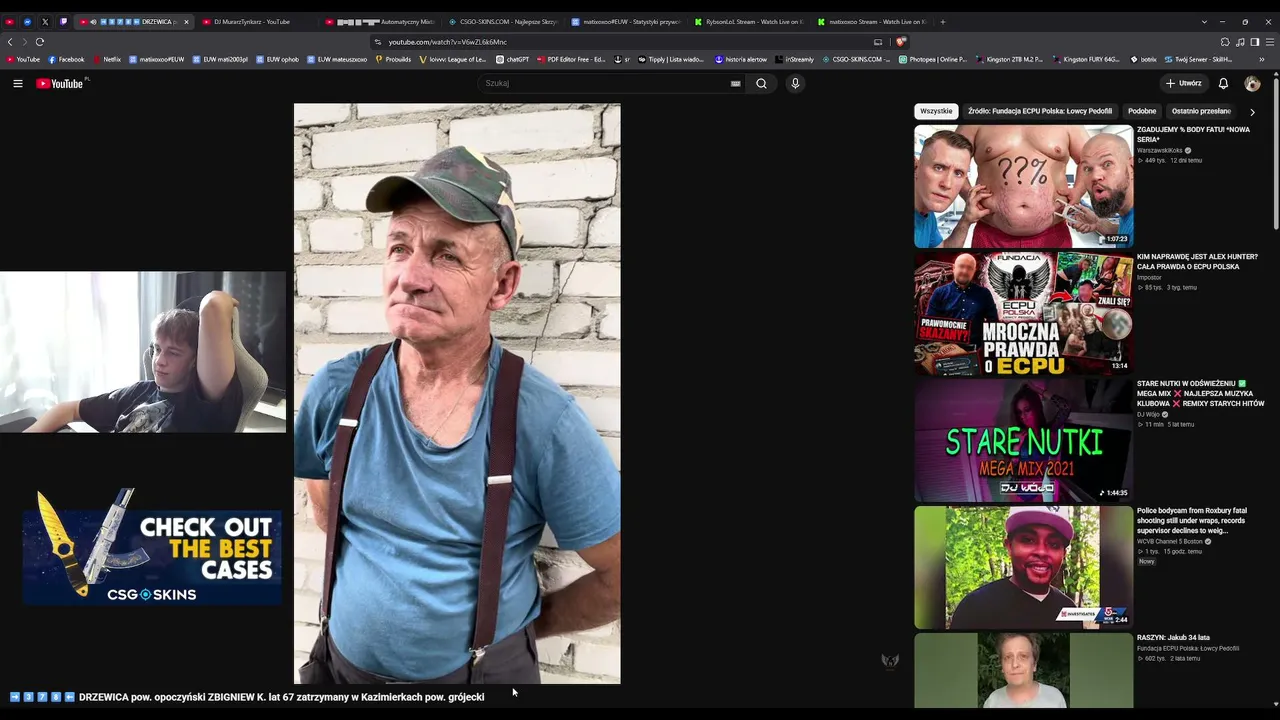1280x720 pixels.
Task: Switch to matixoxoo Stream tab
Action: (874, 22)
